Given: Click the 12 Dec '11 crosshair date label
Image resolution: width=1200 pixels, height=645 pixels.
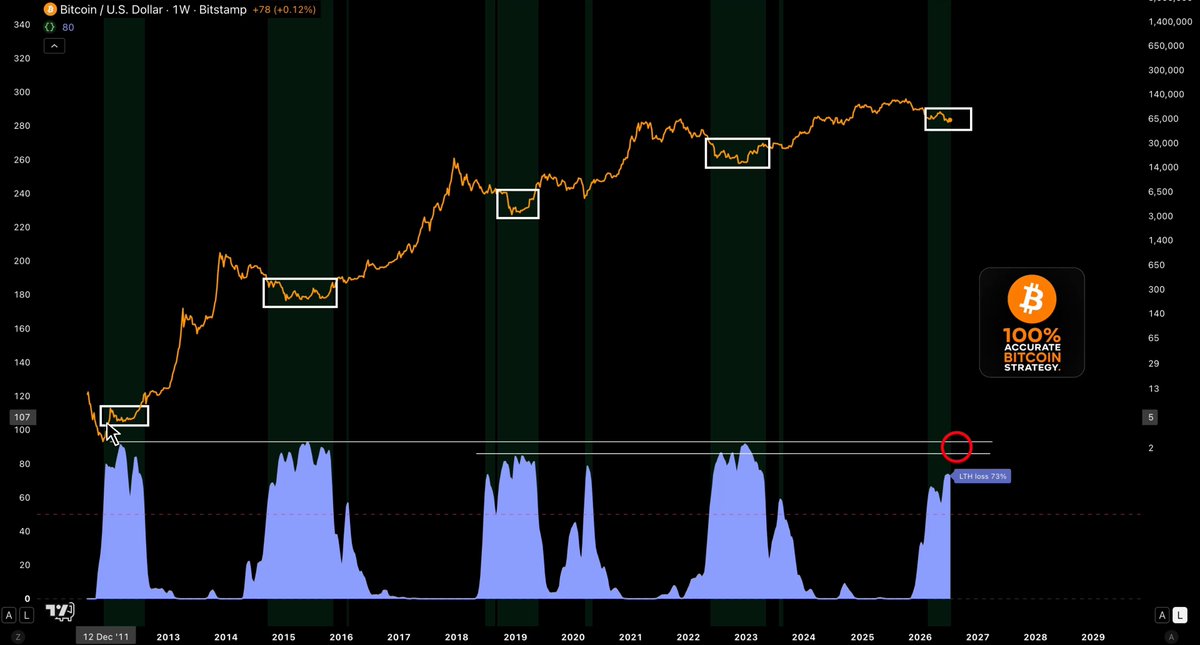Looking at the screenshot, I should (107, 636).
